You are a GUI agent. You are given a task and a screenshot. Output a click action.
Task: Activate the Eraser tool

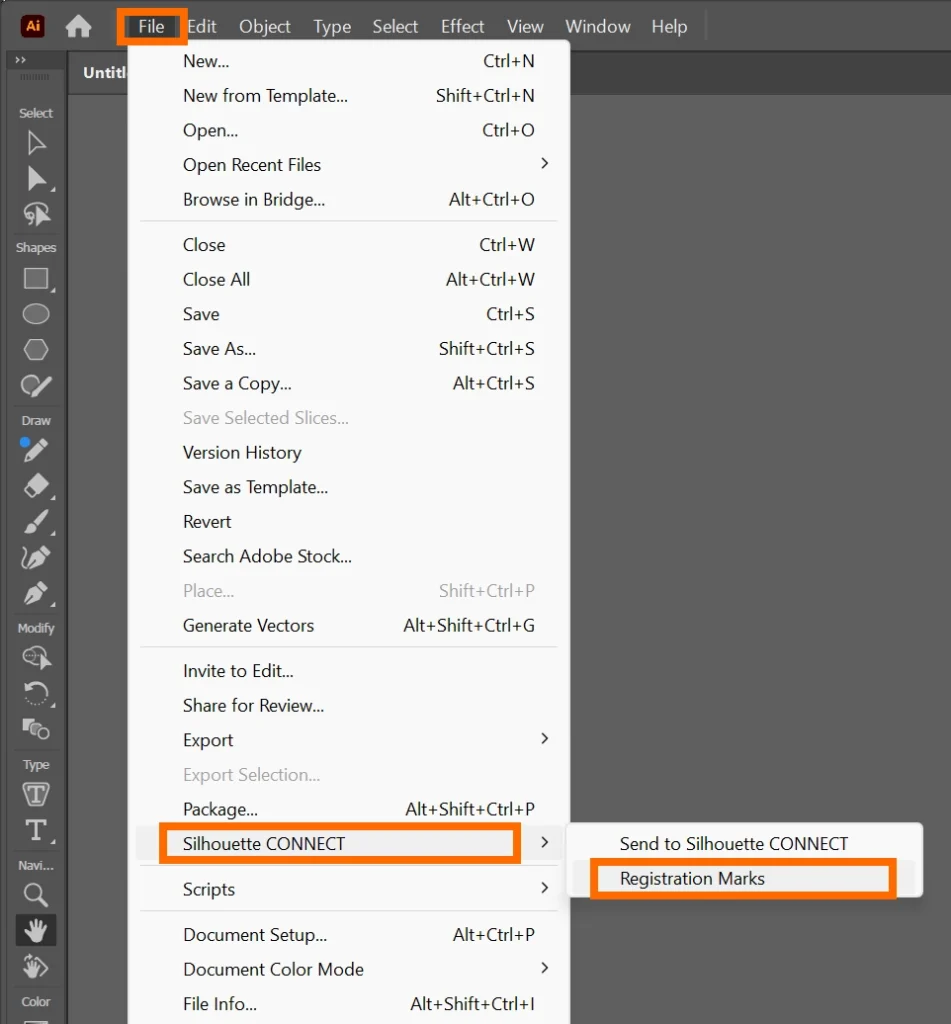click(36, 486)
